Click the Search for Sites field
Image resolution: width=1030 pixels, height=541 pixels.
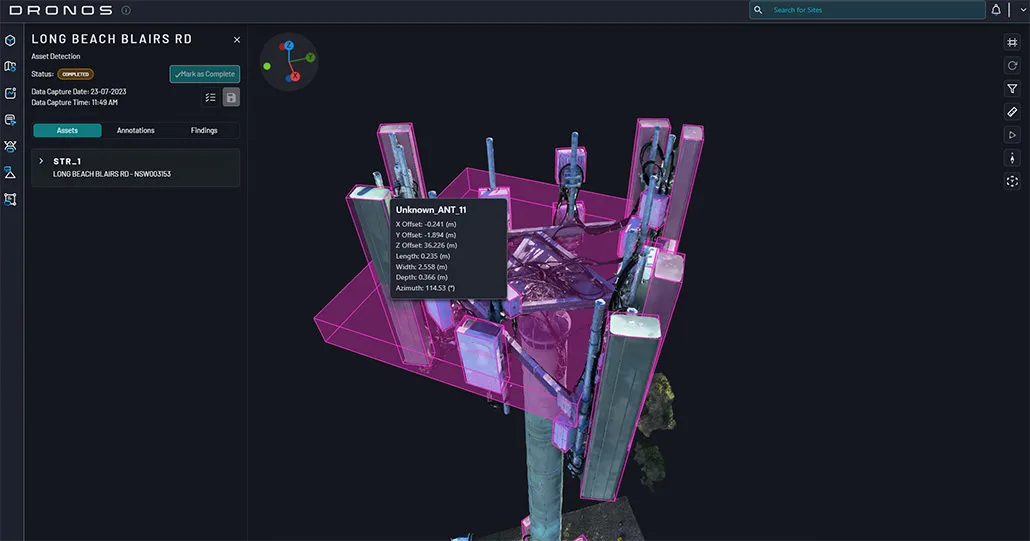(x=868, y=10)
